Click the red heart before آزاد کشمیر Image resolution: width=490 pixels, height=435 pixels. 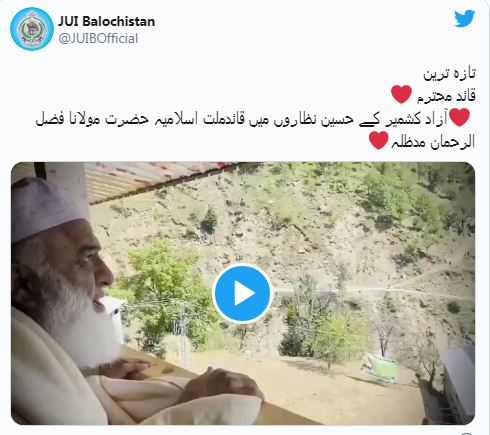[x=459, y=117]
